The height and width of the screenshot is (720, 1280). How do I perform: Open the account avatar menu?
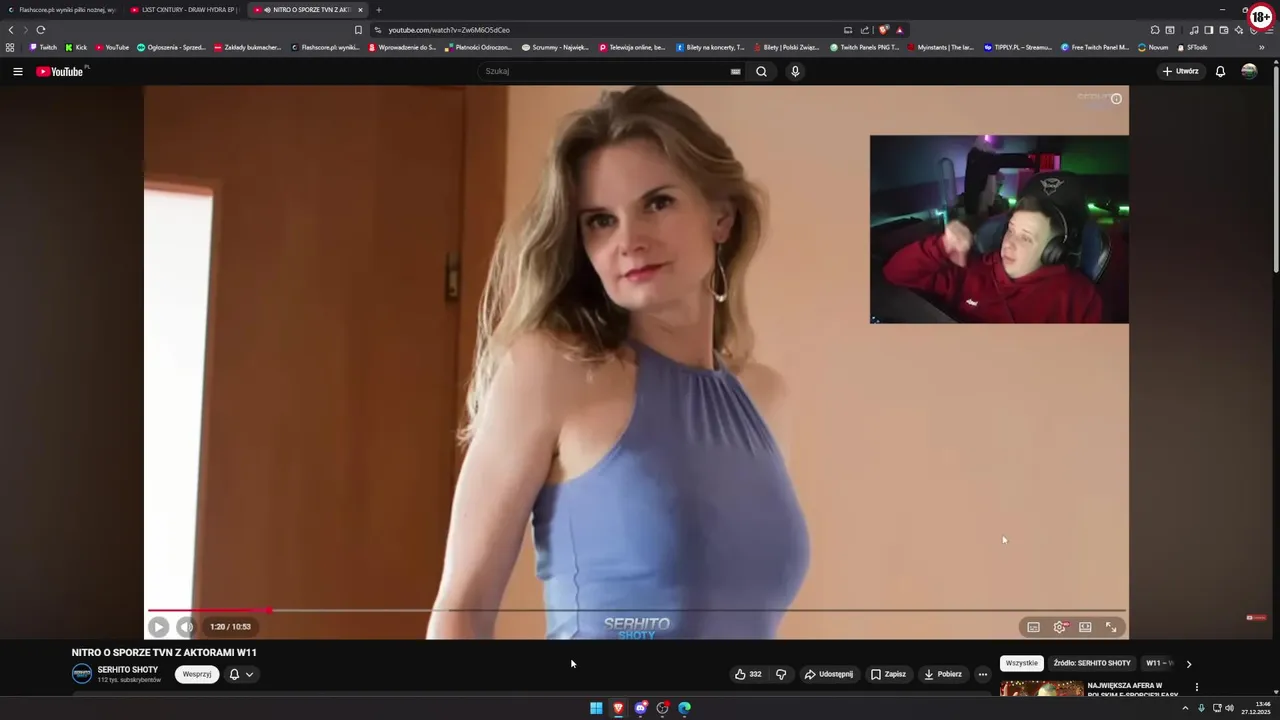pyautogui.click(x=1249, y=71)
